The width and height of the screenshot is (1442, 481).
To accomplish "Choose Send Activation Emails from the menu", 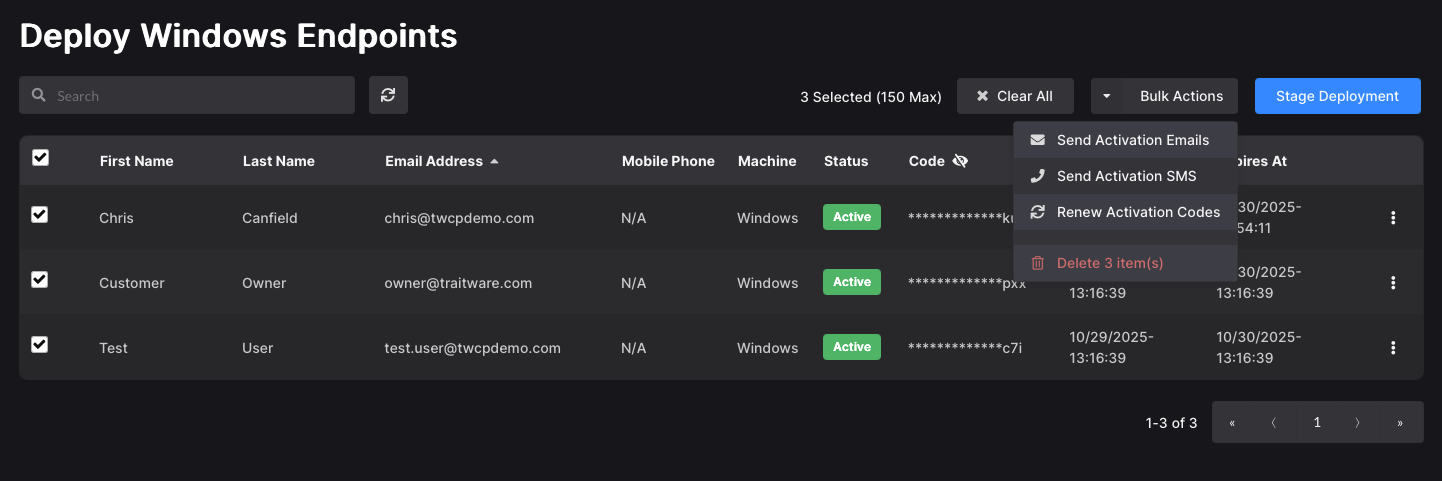I will tap(1132, 140).
